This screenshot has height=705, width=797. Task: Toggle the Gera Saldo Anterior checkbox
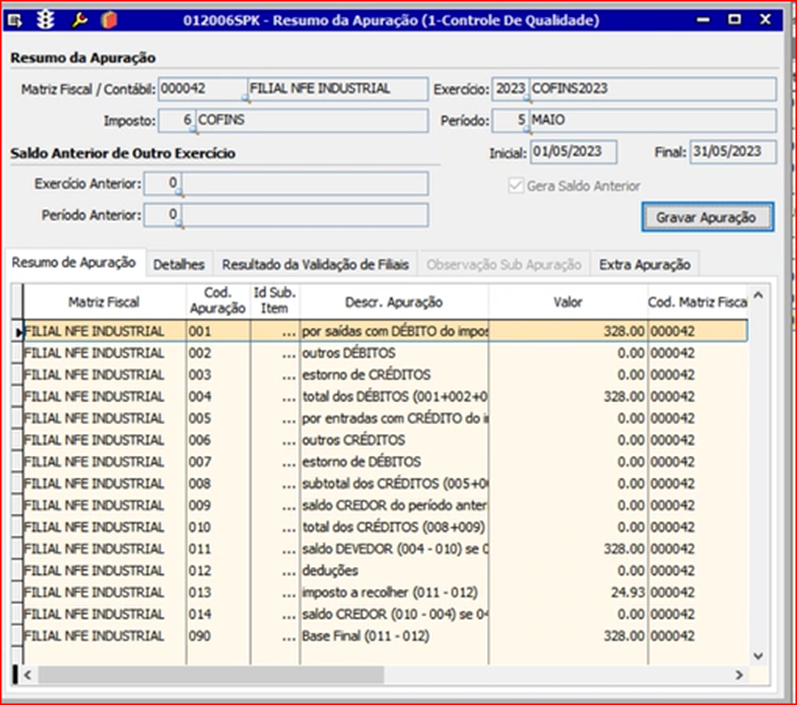pyautogui.click(x=516, y=186)
